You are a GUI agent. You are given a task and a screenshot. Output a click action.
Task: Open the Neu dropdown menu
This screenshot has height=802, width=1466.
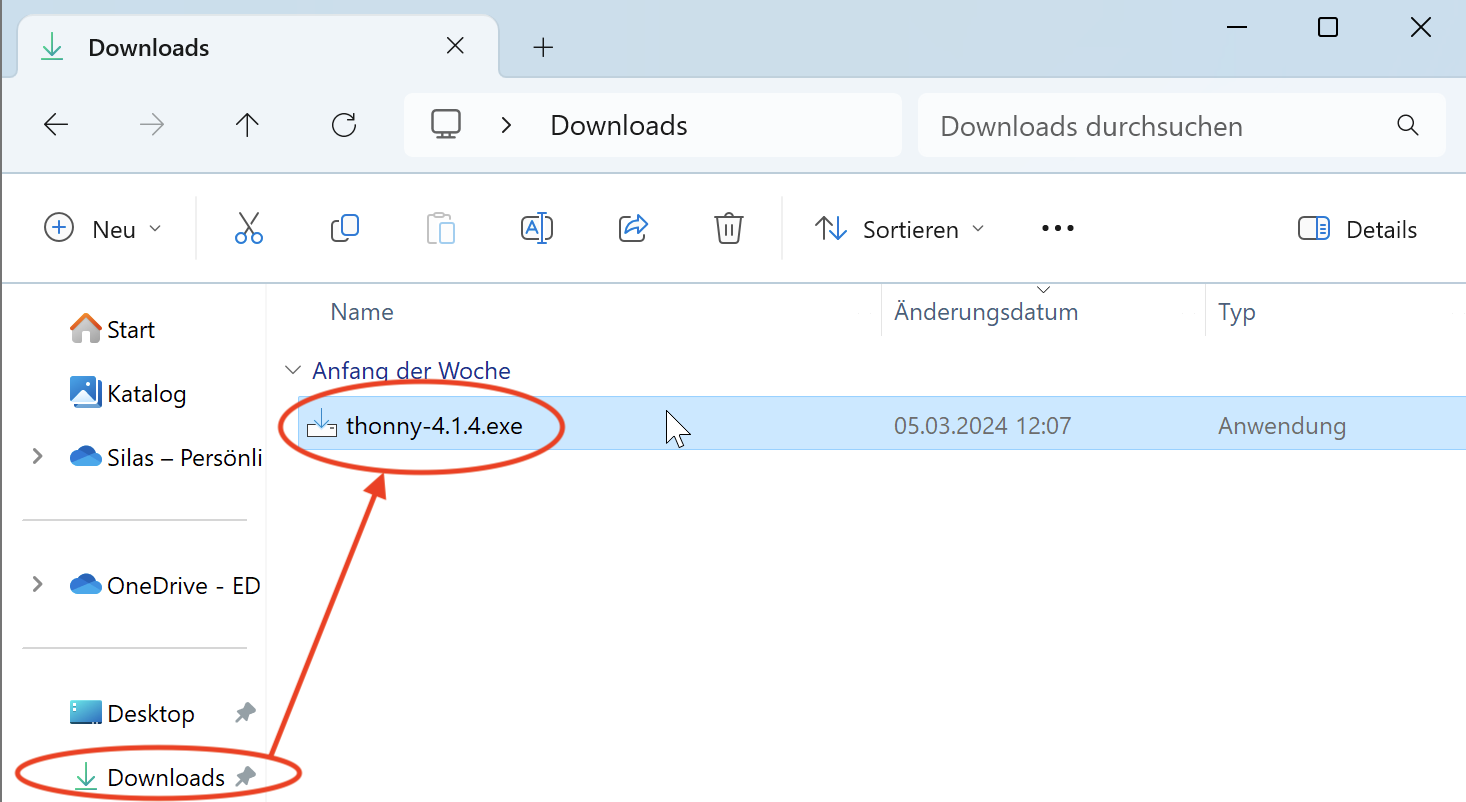(103, 229)
